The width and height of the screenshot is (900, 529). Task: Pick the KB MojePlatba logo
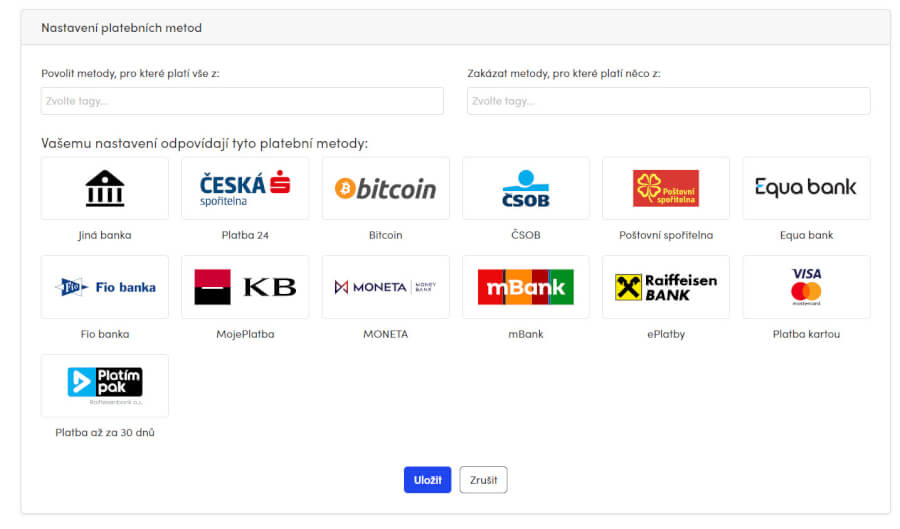click(x=245, y=287)
